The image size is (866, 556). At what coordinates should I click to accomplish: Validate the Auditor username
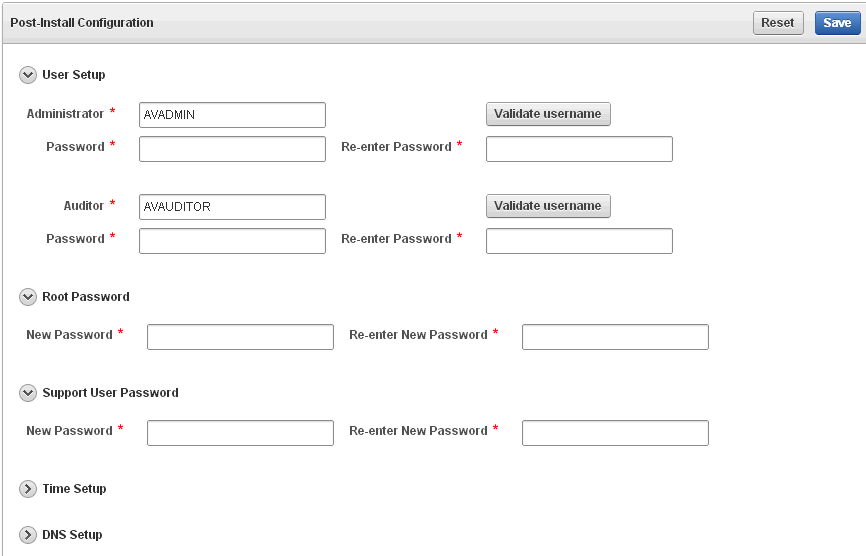548,206
